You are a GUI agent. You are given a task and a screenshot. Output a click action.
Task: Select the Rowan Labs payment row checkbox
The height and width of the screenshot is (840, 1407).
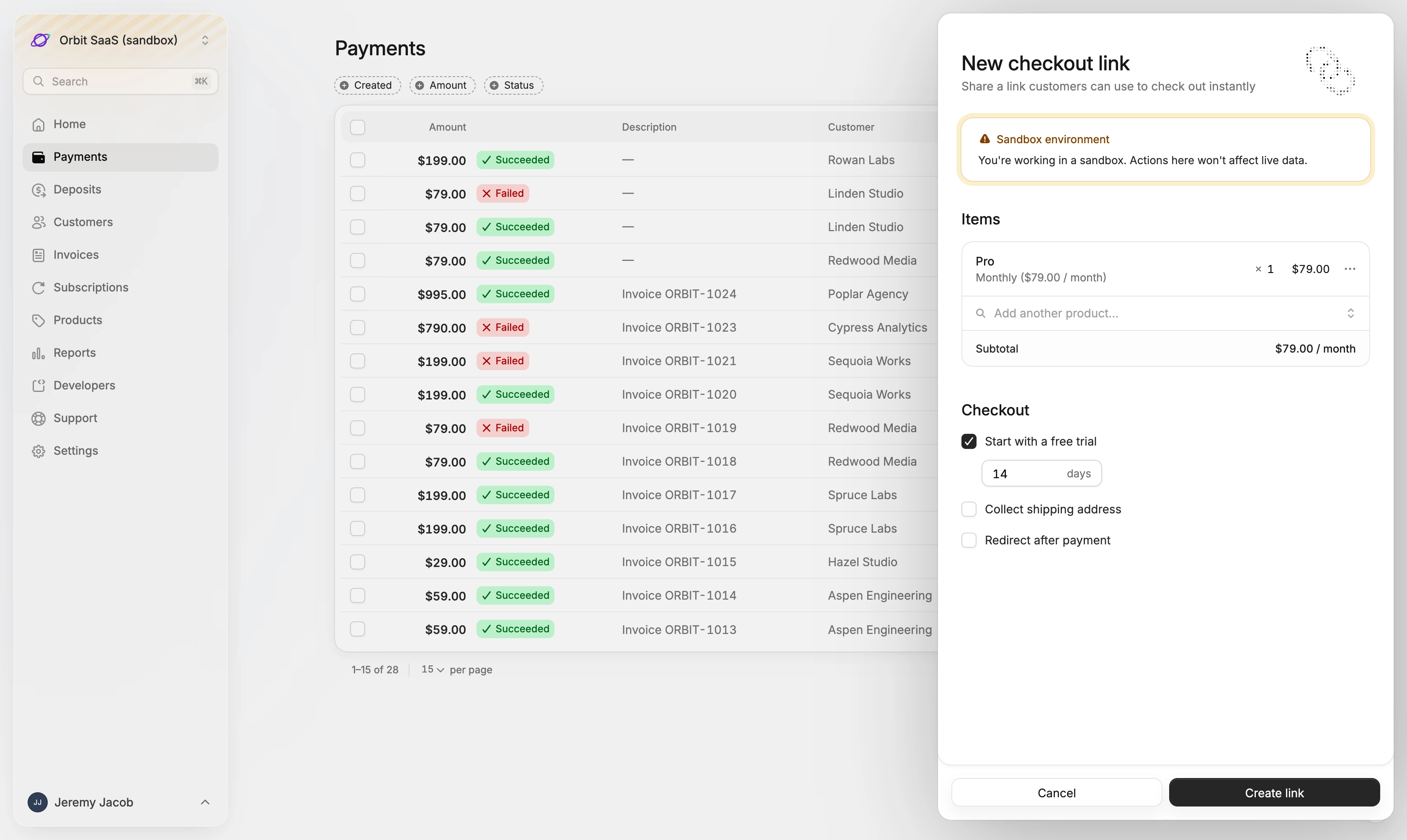pos(358,160)
